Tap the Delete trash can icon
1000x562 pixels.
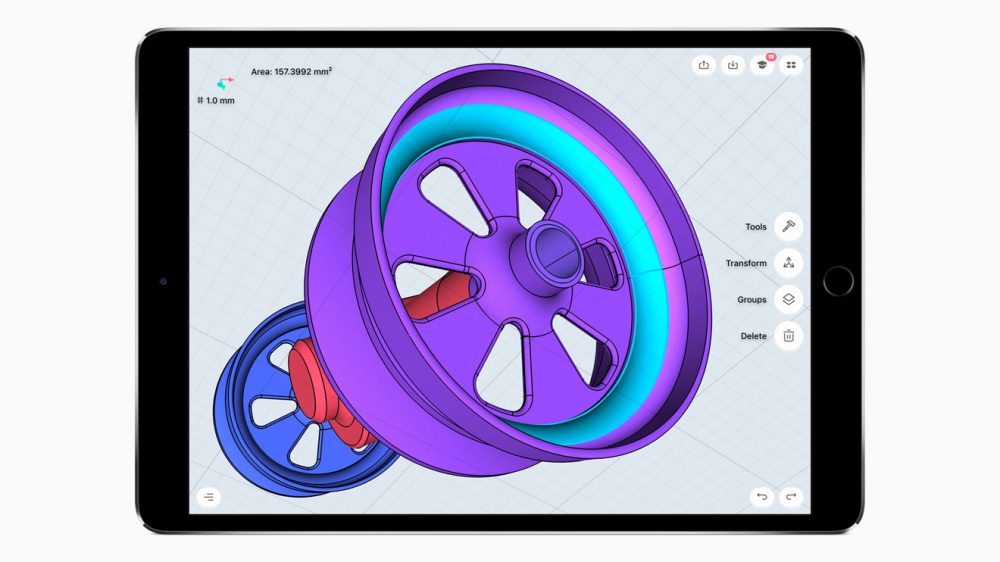pyautogui.click(x=788, y=336)
